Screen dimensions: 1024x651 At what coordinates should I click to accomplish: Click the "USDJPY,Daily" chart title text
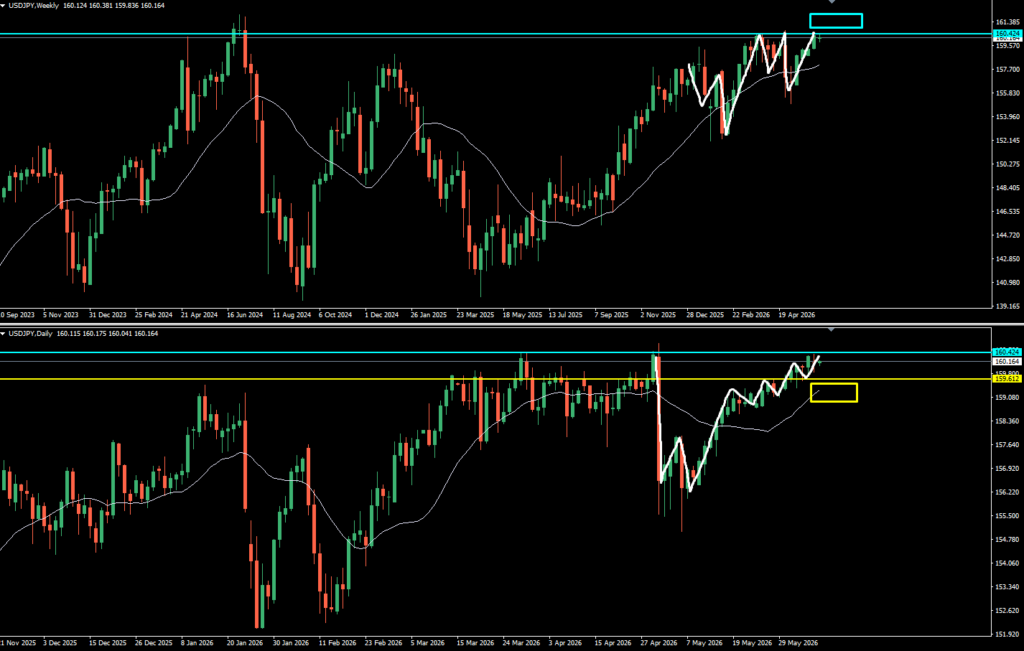(x=31, y=334)
